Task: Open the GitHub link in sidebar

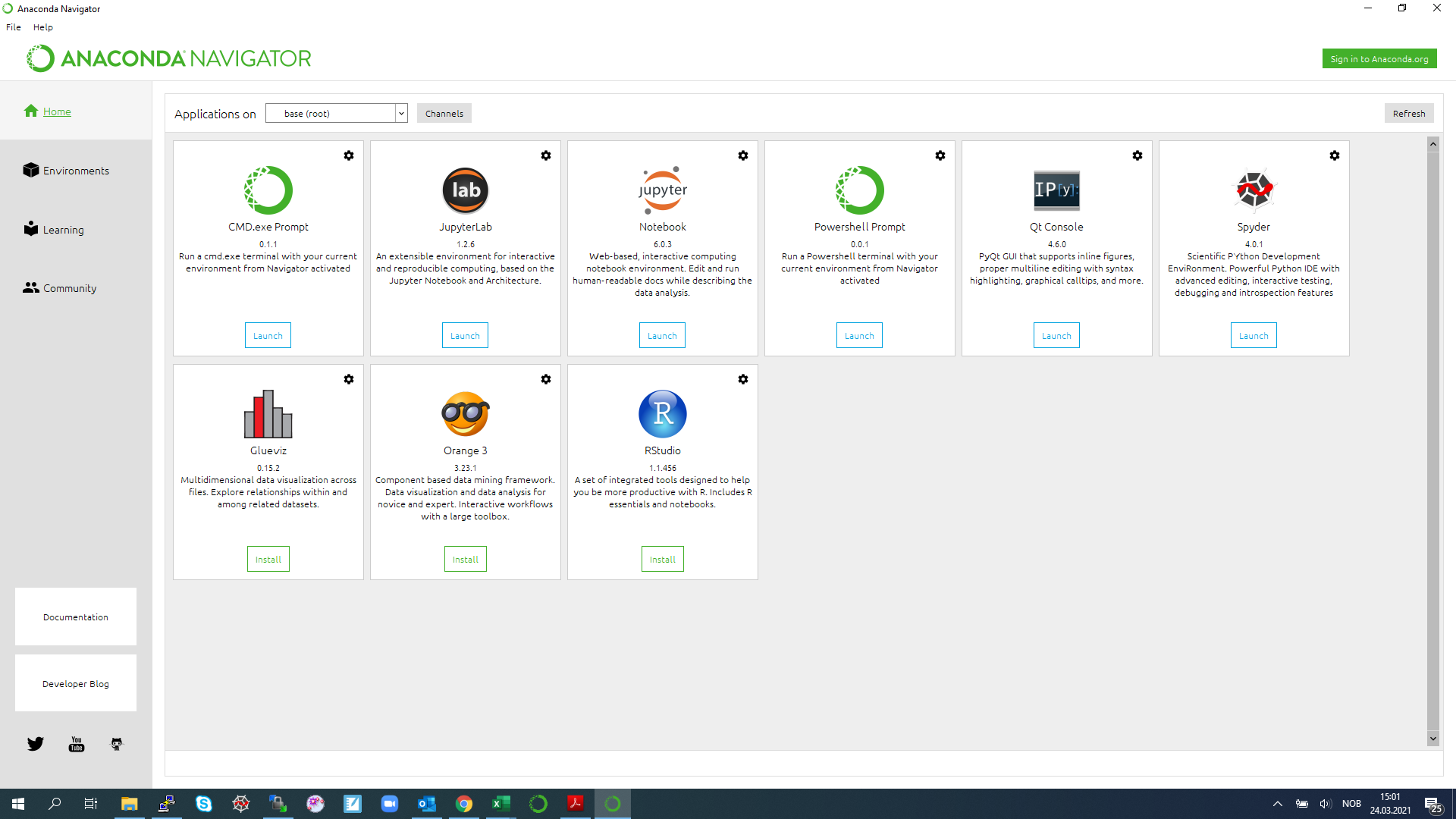Action: click(x=117, y=744)
